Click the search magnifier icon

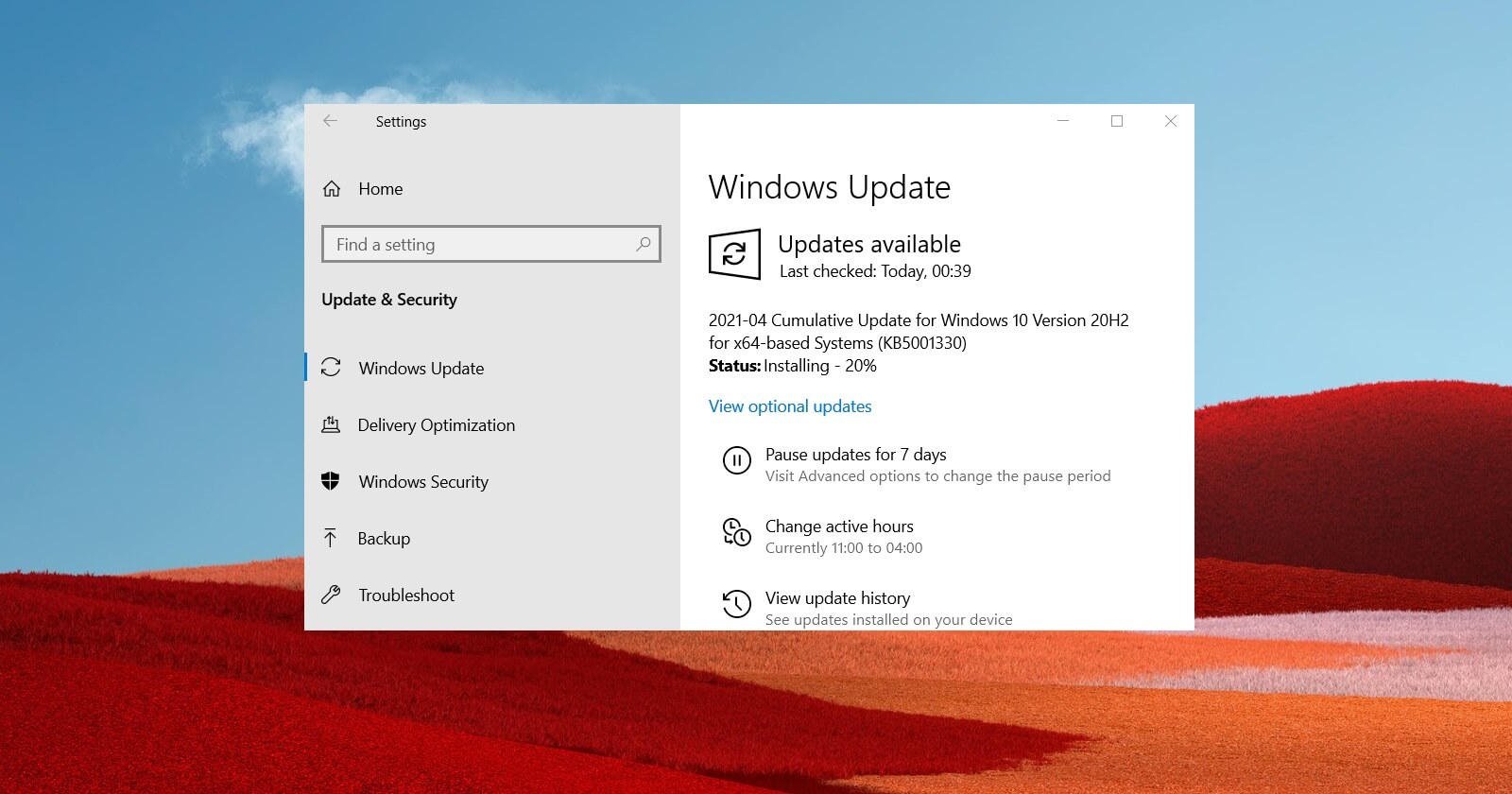coord(644,244)
